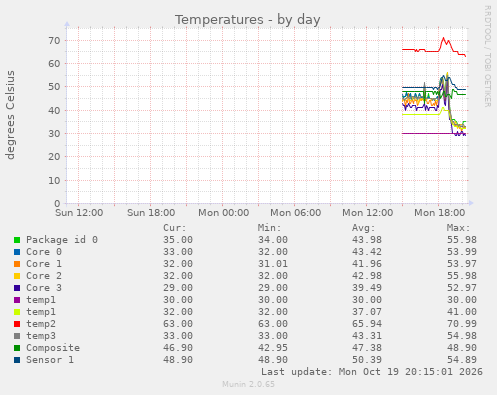Select the Sun 18:00 time axis label
This screenshot has width=497, height=395.
click(151, 213)
